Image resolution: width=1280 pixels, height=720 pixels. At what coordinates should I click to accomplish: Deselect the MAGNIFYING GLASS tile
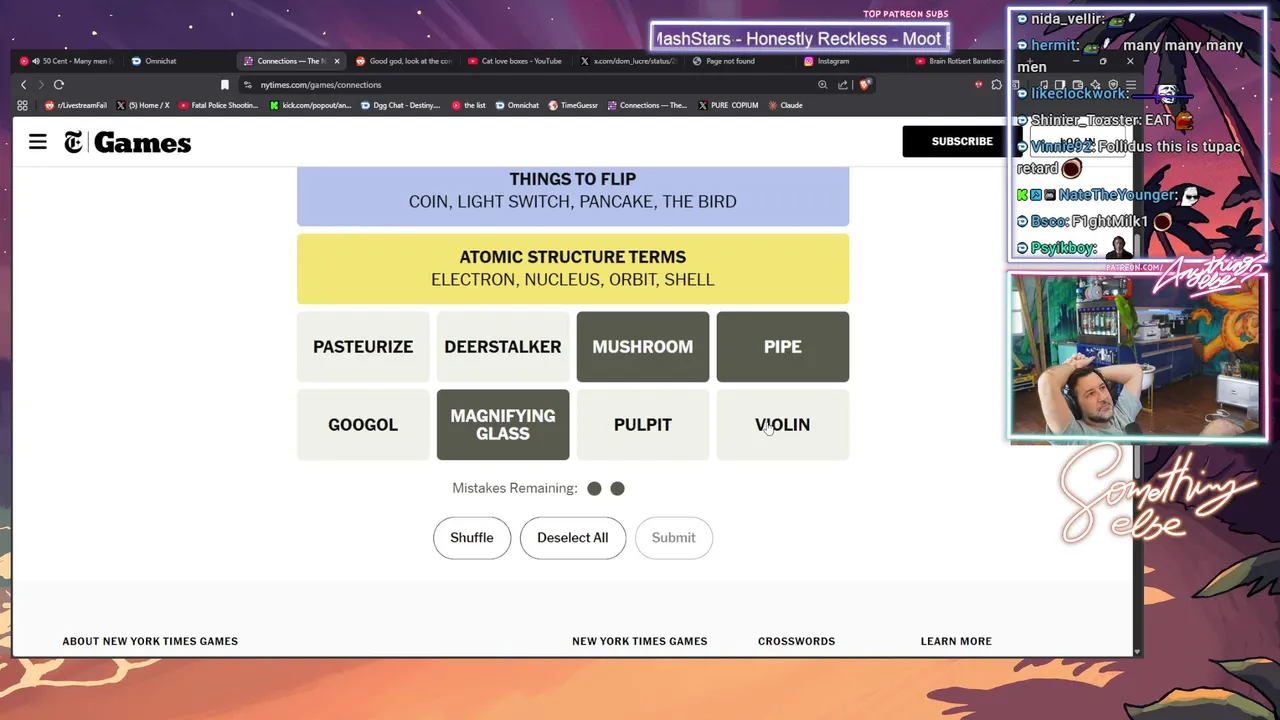point(503,425)
